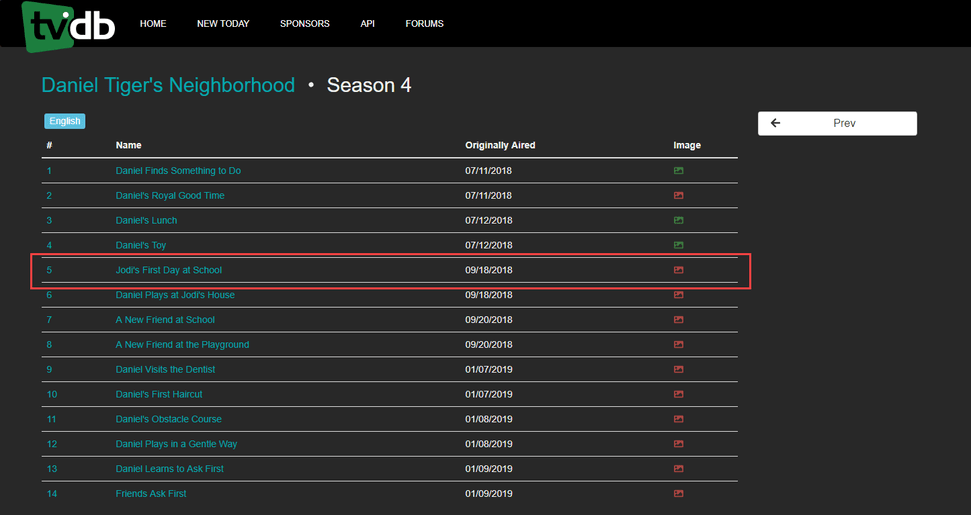Click image icon for Daniel Visits the Dentist

pyautogui.click(x=679, y=370)
